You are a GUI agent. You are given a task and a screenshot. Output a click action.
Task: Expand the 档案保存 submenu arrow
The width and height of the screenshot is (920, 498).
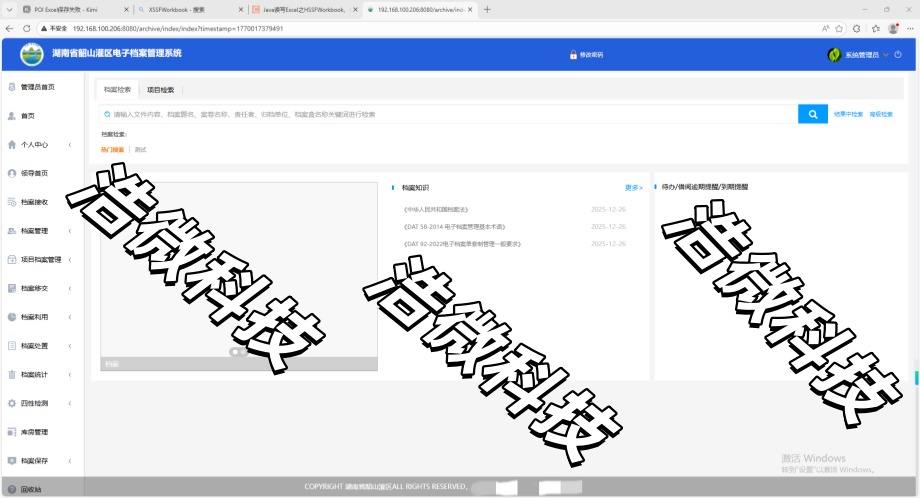(70, 460)
